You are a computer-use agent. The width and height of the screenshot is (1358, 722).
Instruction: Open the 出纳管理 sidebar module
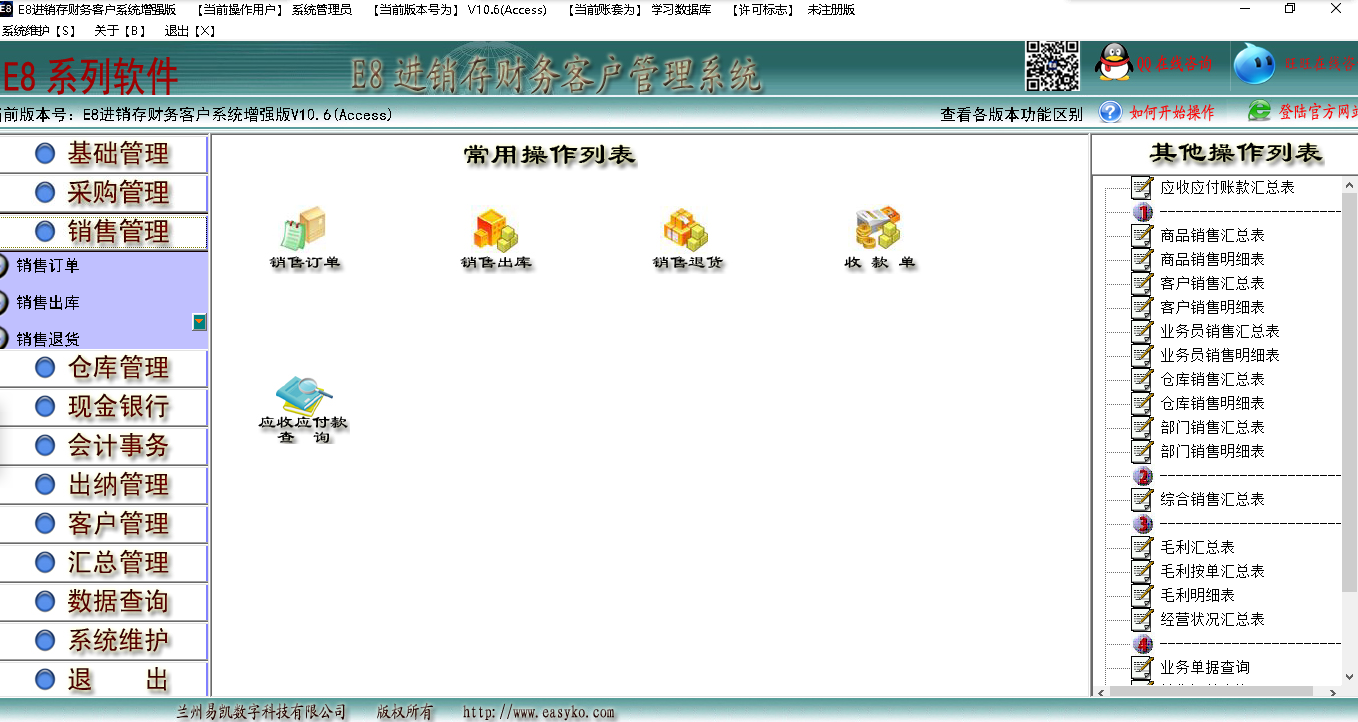[x=103, y=485]
